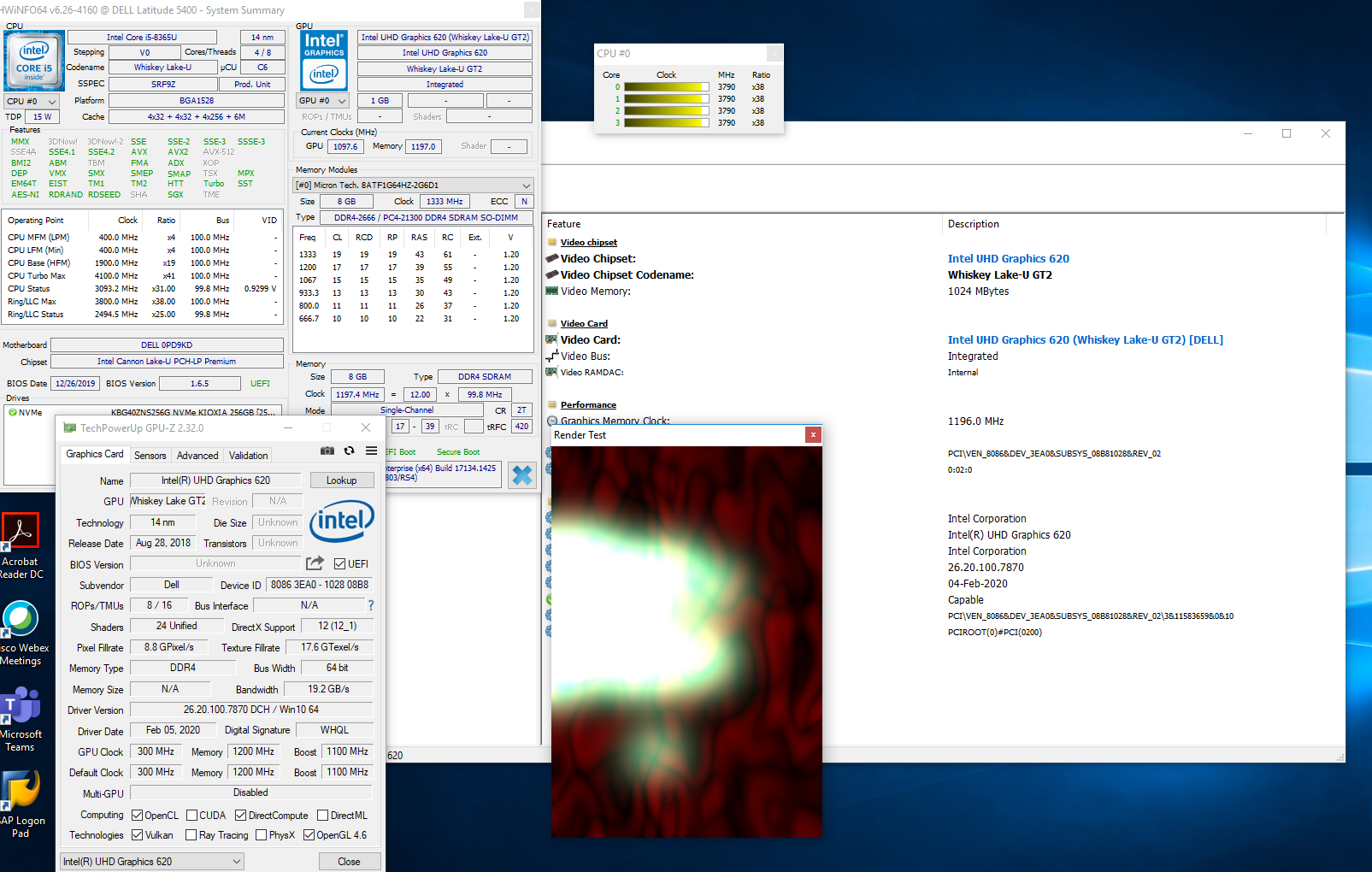The height and width of the screenshot is (872, 1372).
Task: Click GPU-Z title bar app icon
Action: (70, 427)
